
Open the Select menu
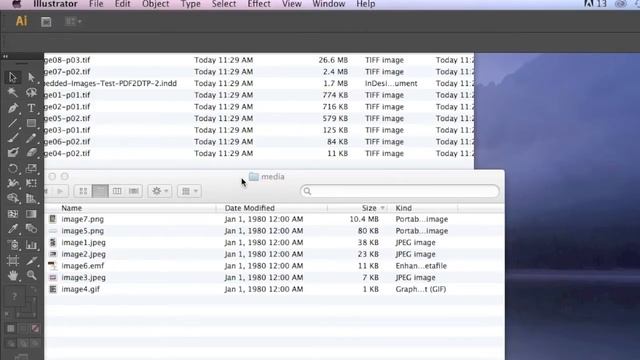coord(224,4)
